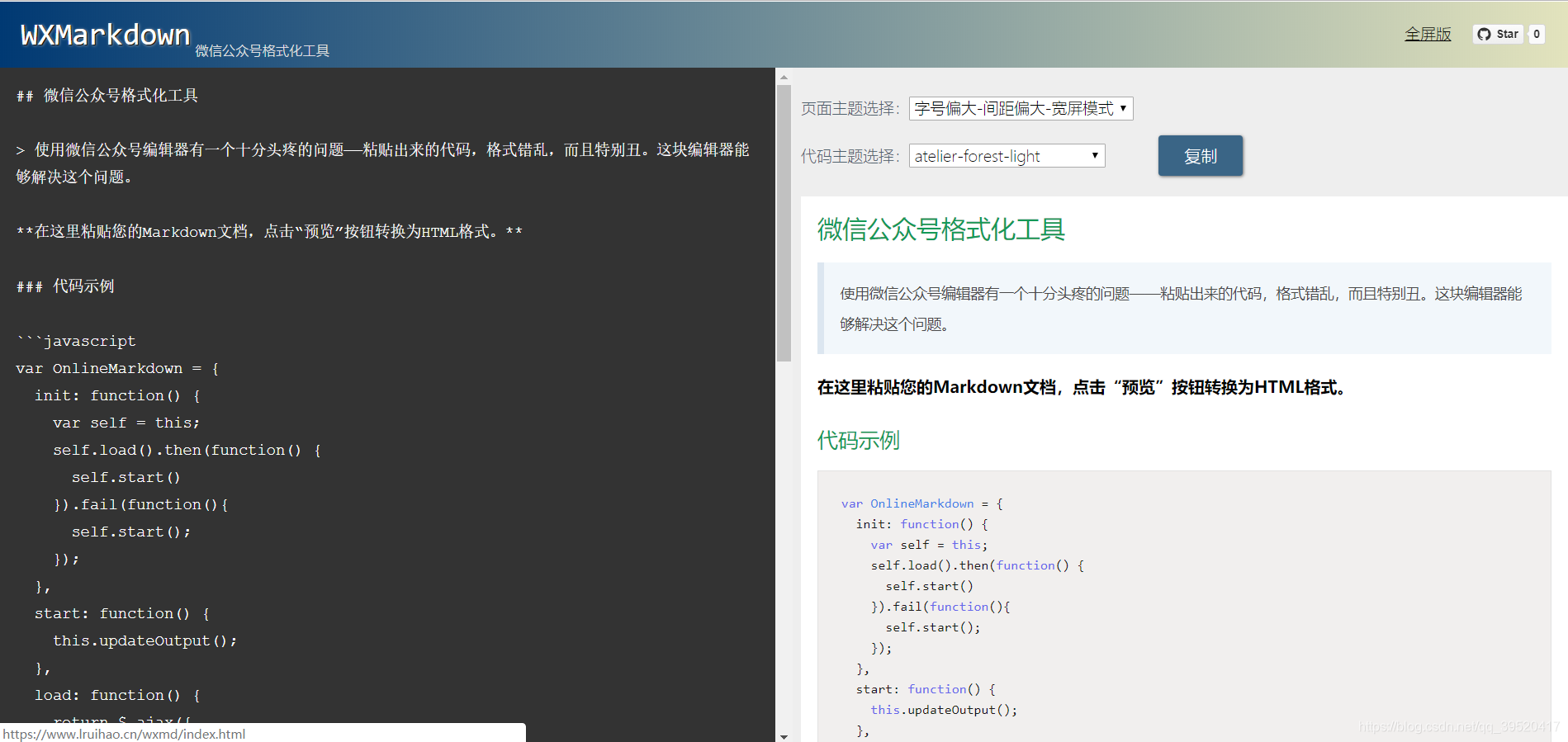Screen dimensions: 1568x742
Task: Open the GitHub star count badge
Action: [x=1537, y=34]
